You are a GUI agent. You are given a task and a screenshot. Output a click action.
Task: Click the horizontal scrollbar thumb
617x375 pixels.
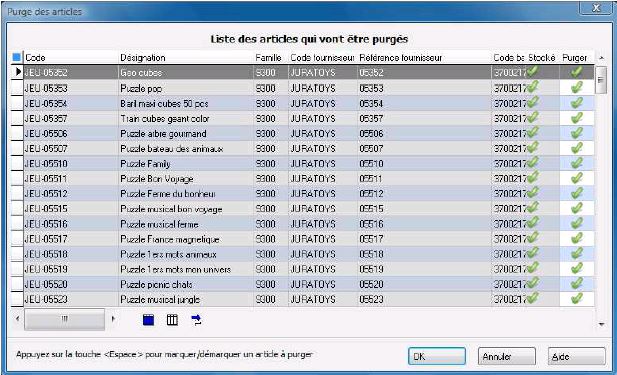pyautogui.click(x=65, y=318)
